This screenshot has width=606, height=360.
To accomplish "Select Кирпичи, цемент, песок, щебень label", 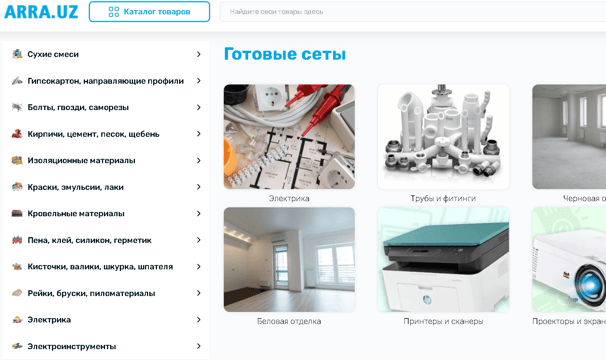I will point(93,134).
